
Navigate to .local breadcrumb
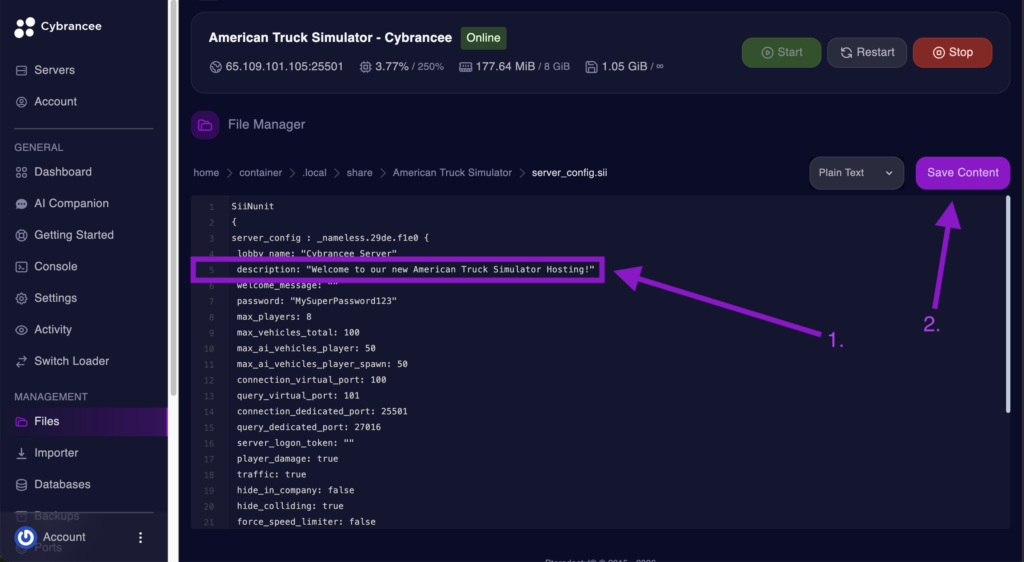[x=314, y=173]
